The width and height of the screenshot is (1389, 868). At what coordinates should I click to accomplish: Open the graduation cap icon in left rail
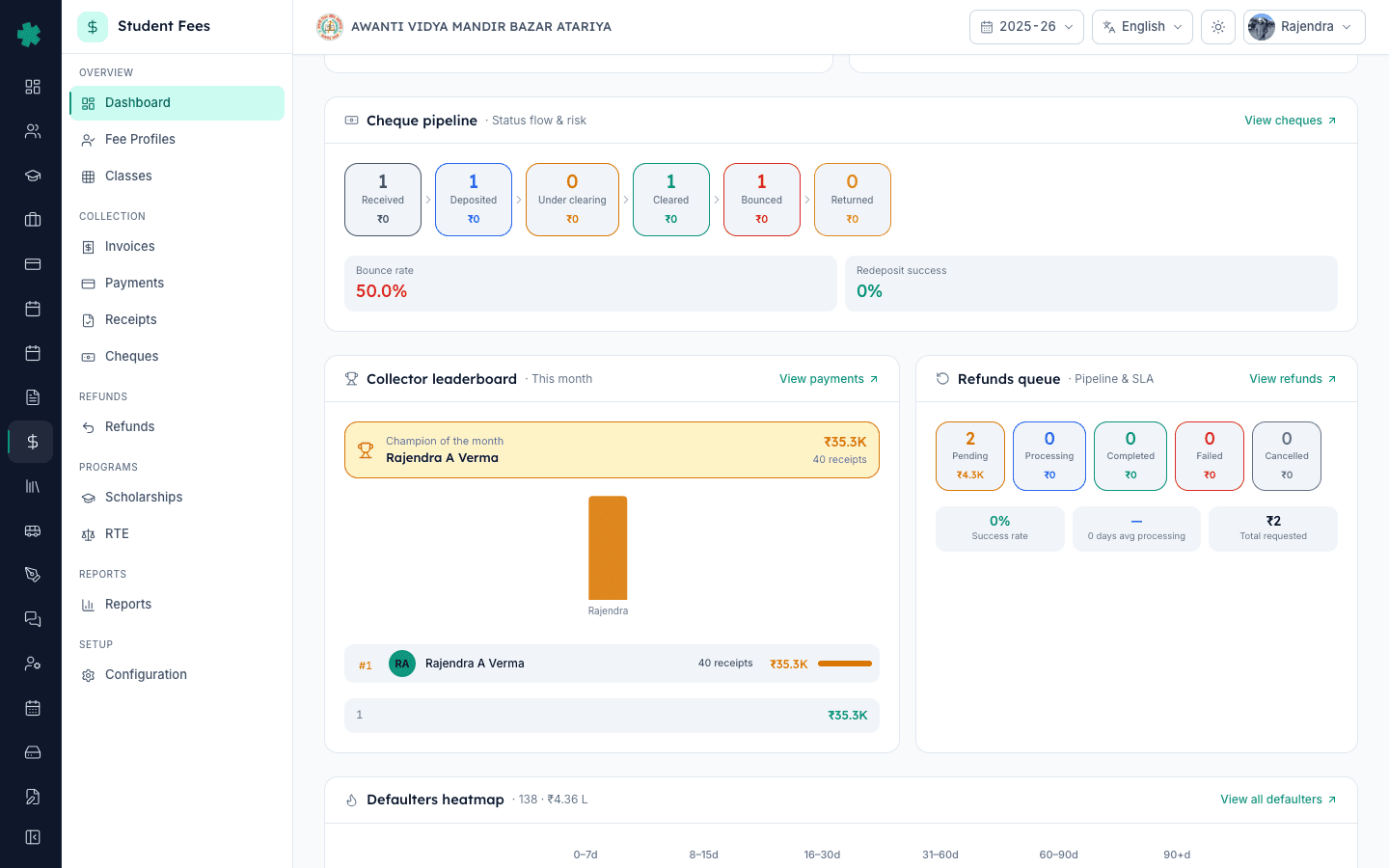coord(33,176)
